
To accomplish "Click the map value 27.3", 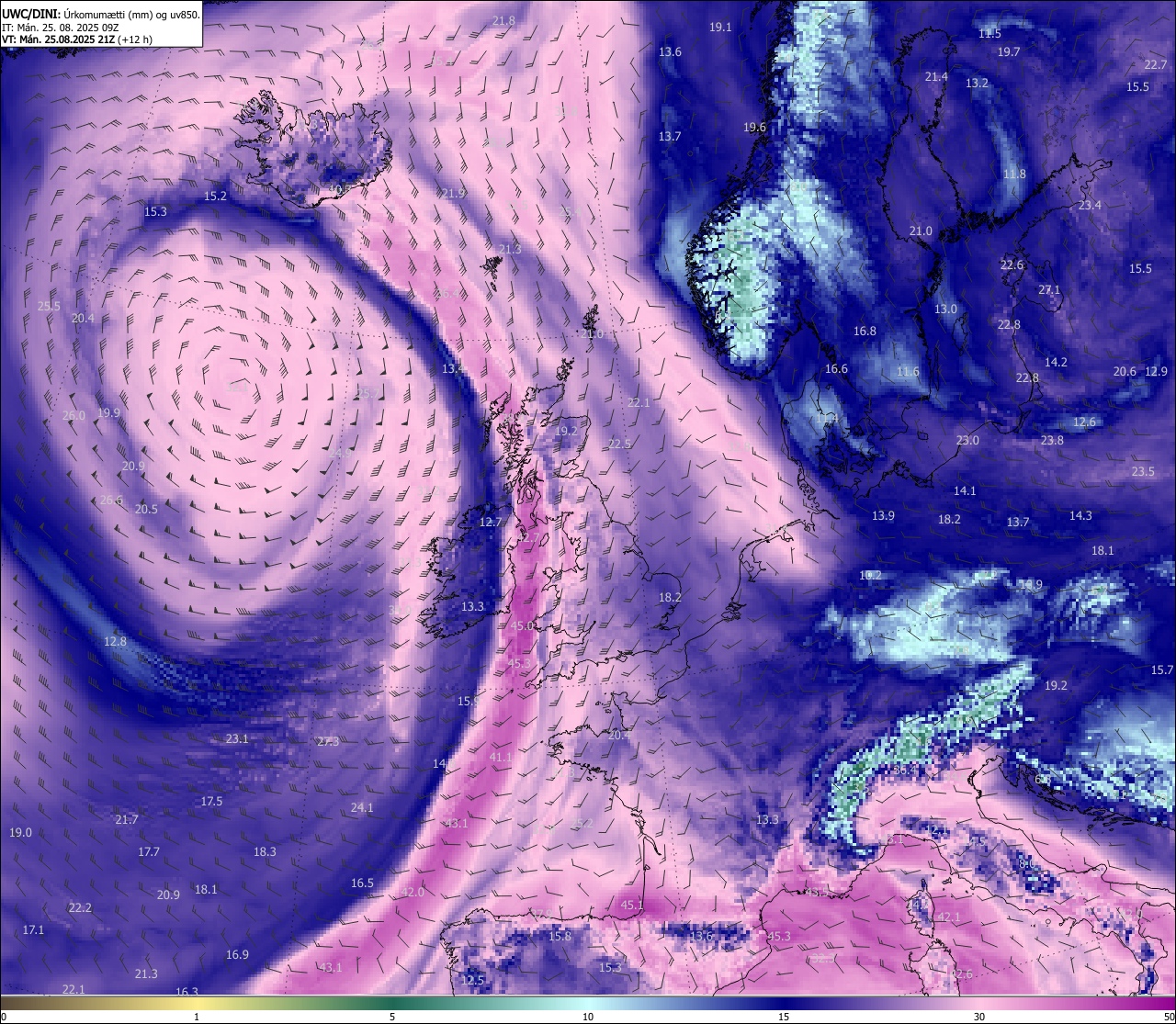I will 328,742.
